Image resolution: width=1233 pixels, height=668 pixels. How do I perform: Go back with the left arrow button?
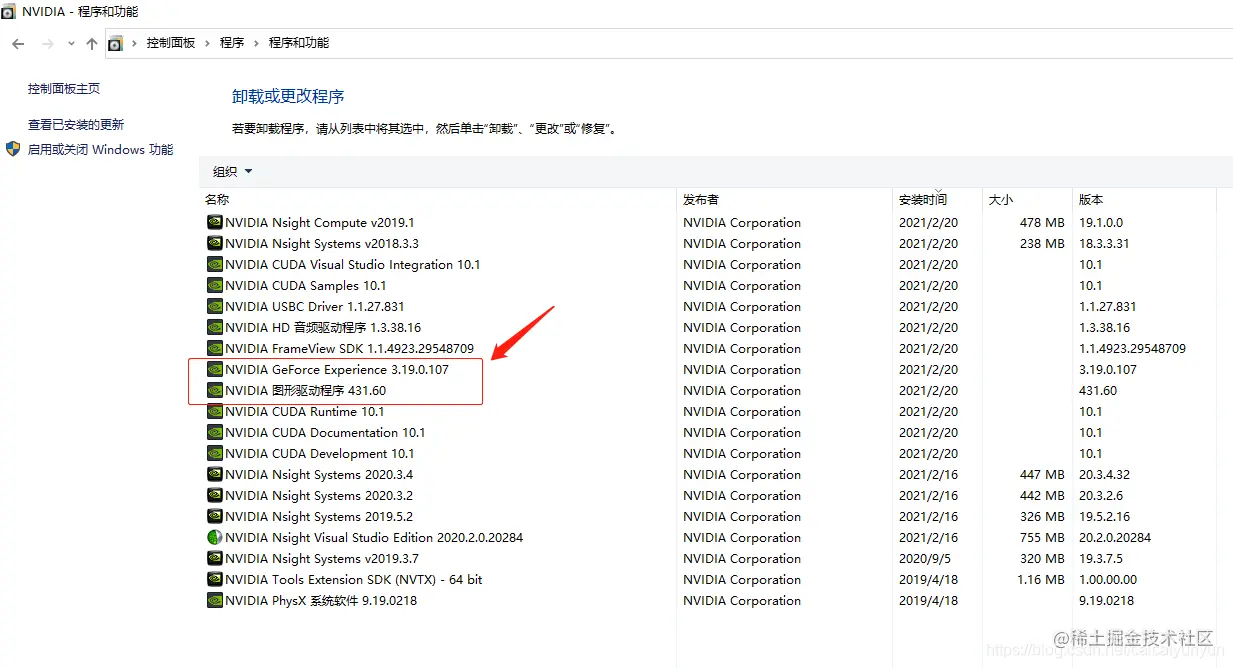[18, 43]
